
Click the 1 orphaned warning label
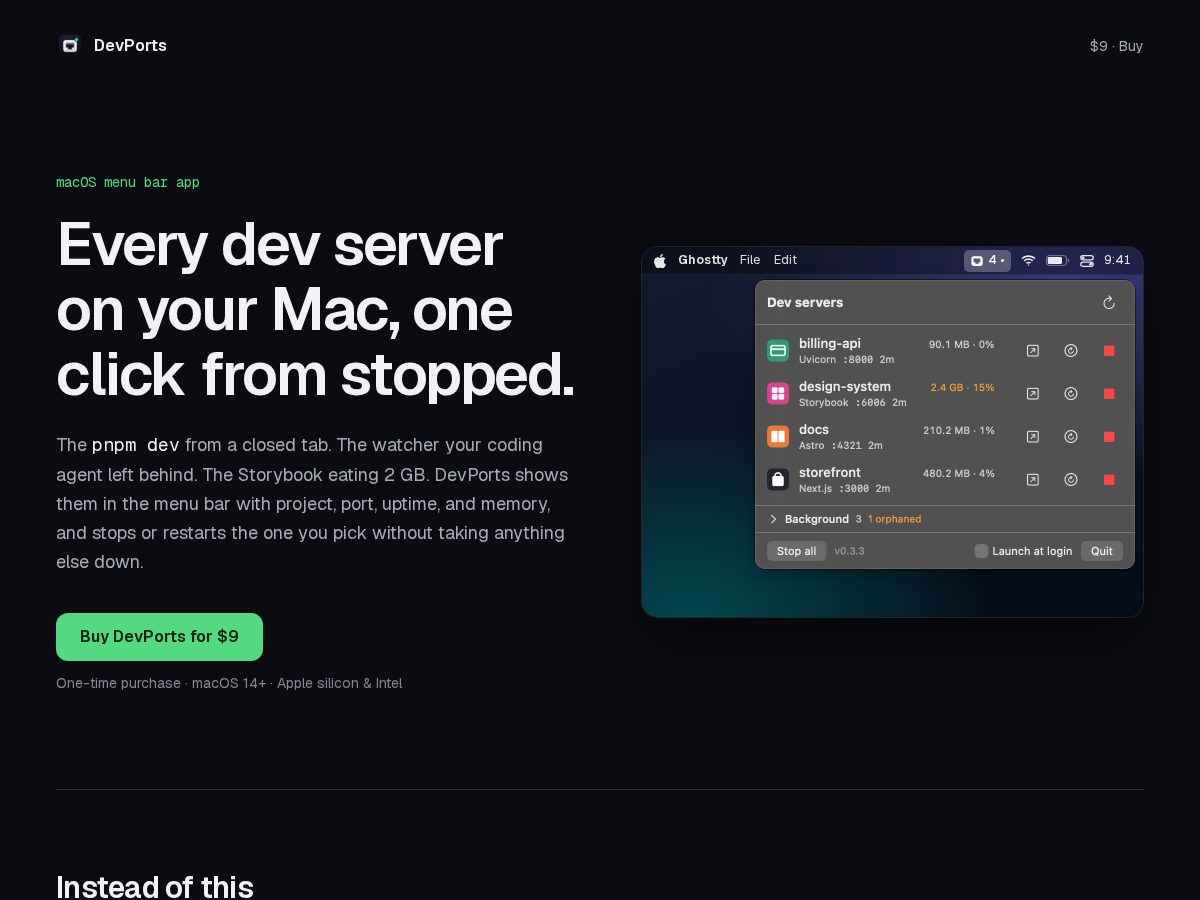point(895,519)
